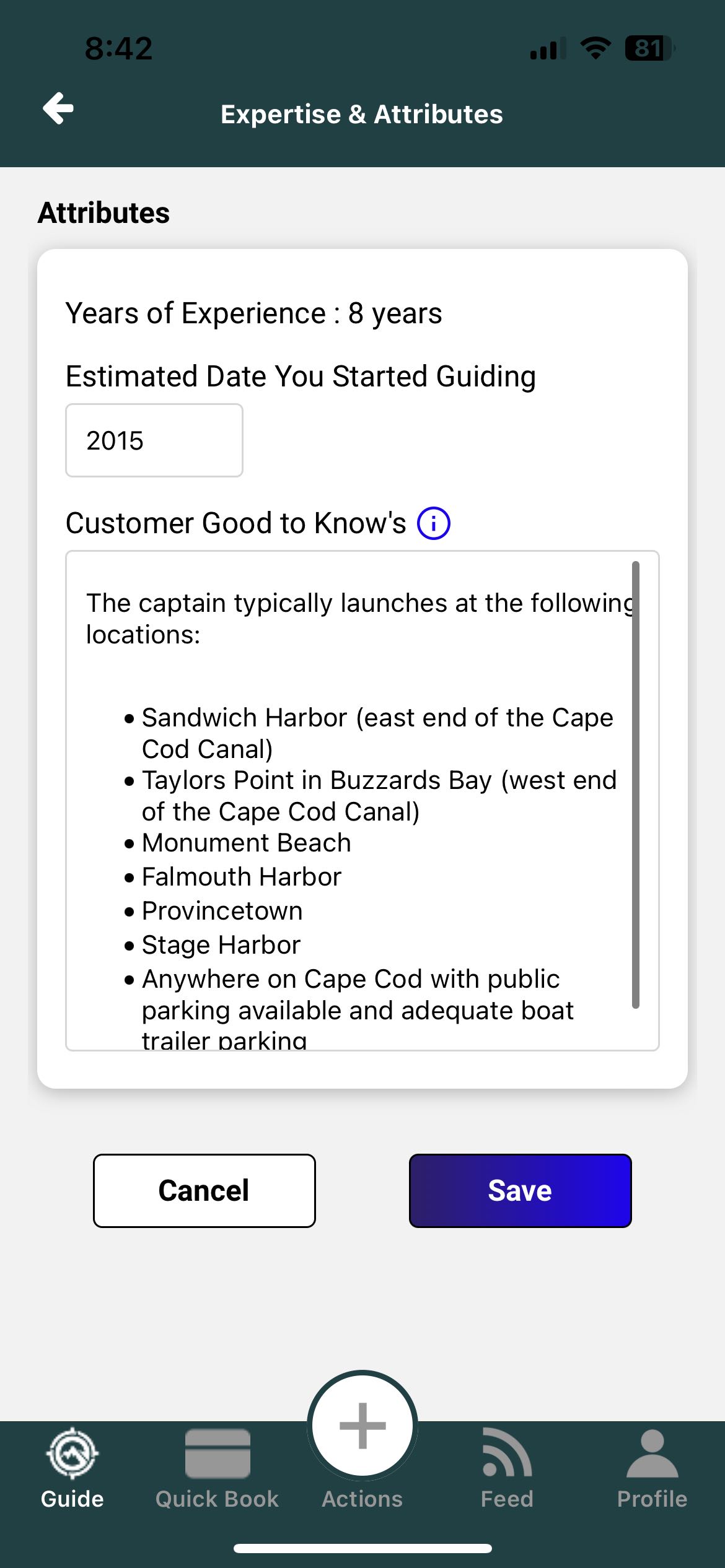Open the Feed RSS icon

(507, 1453)
